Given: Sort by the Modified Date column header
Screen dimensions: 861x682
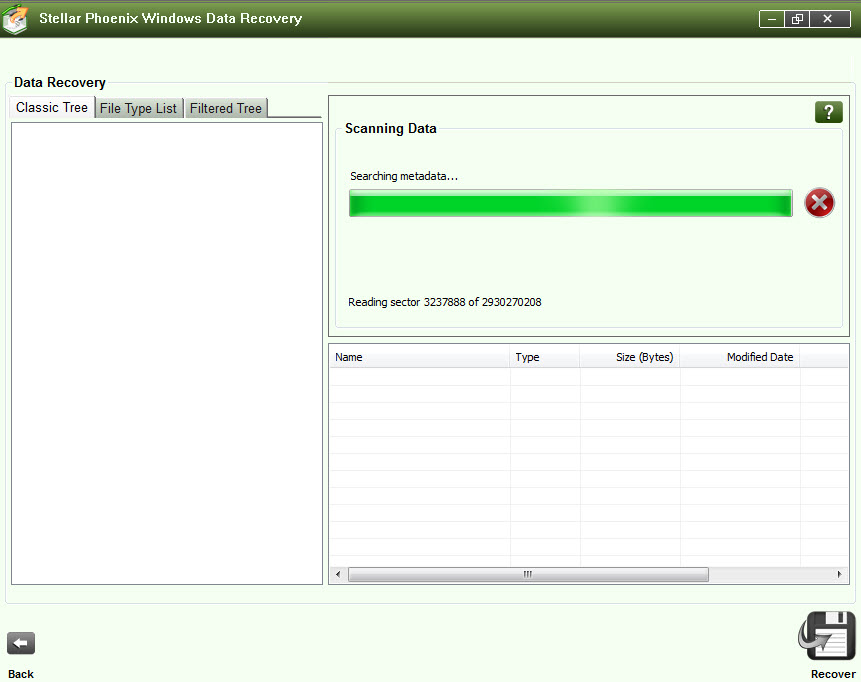Looking at the screenshot, I should click(740, 357).
